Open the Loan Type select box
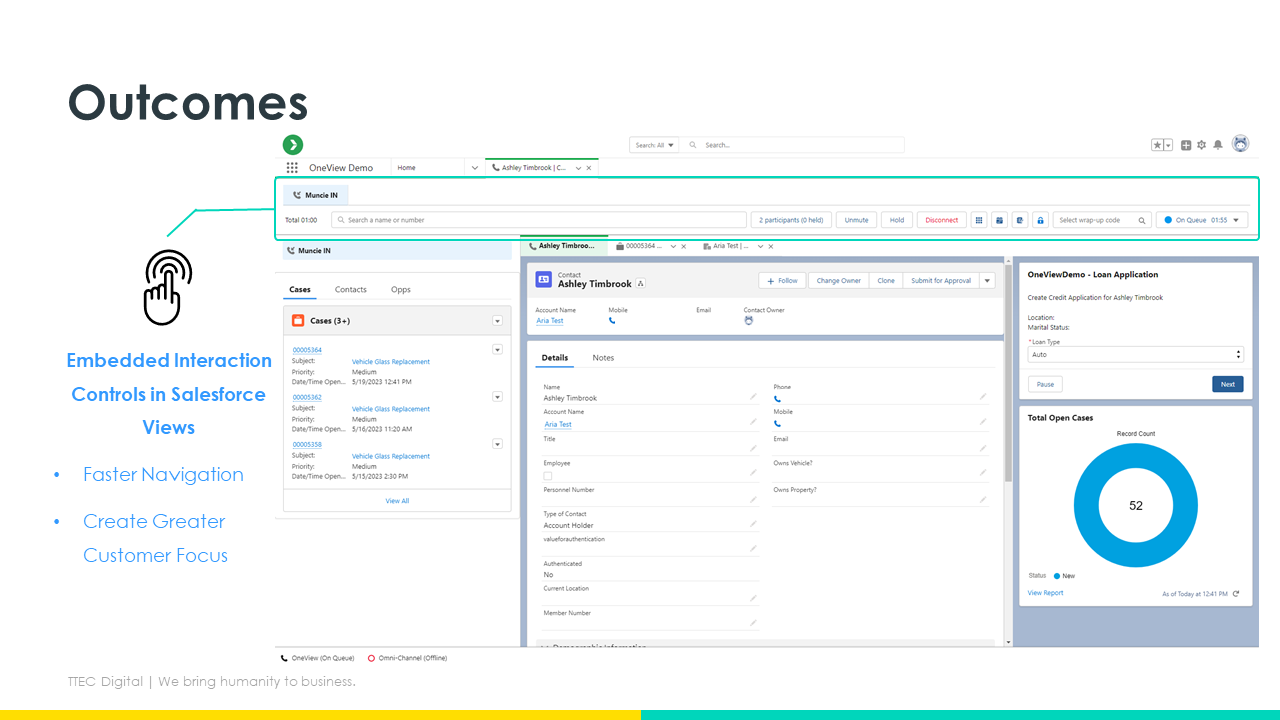 [x=1136, y=355]
